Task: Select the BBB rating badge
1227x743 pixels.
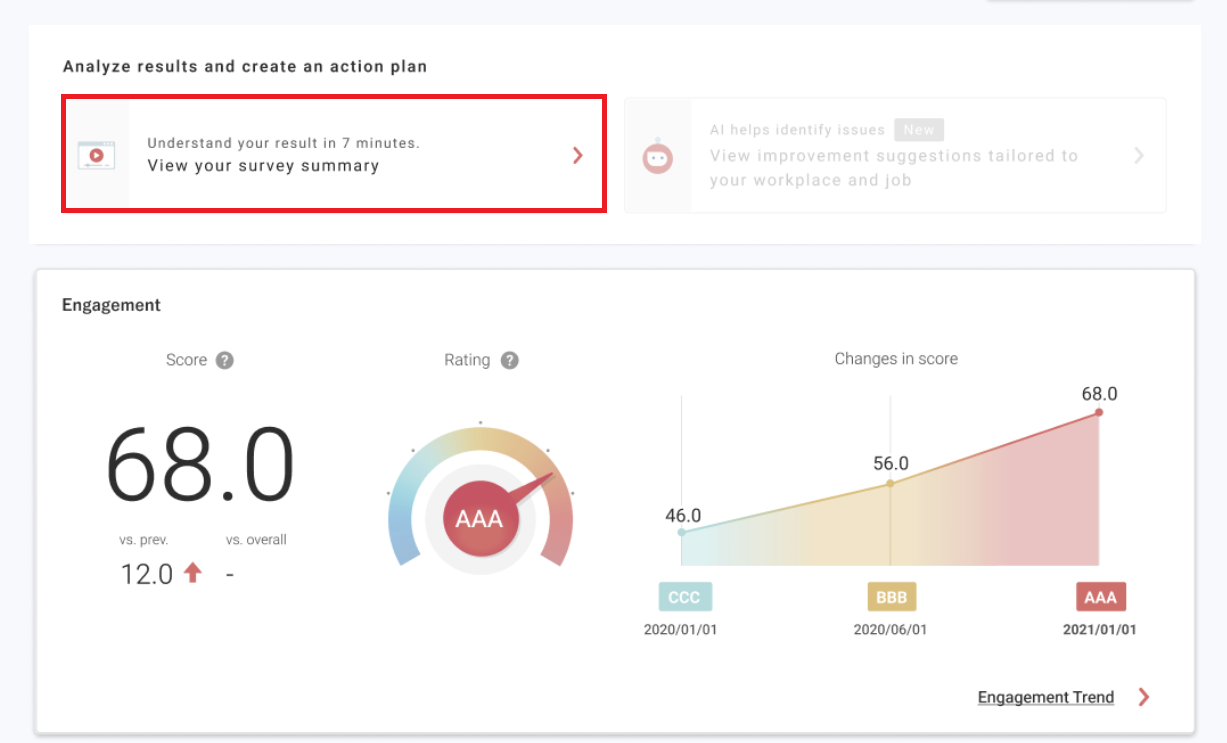Action: coord(891,597)
